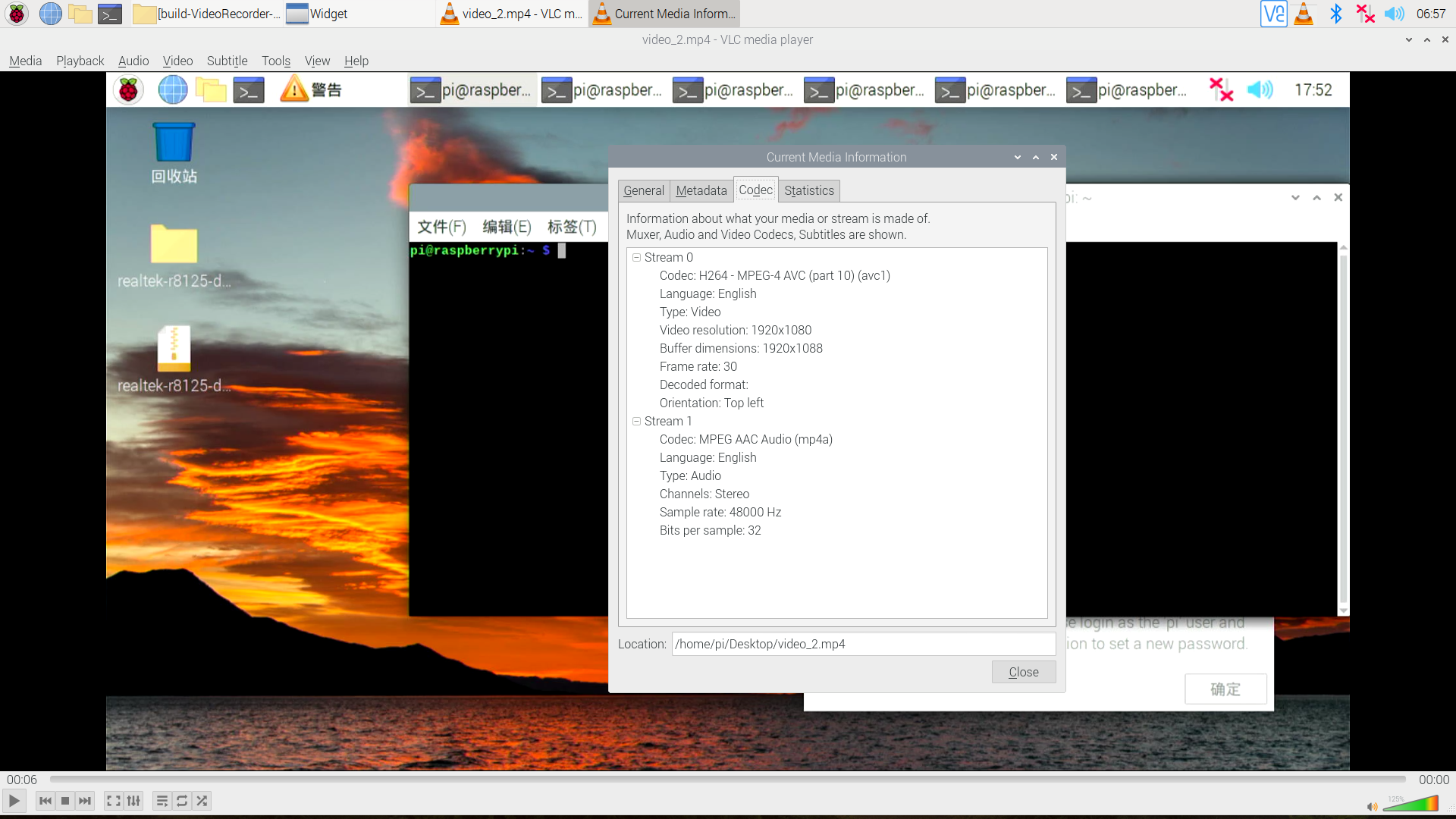Open the Playback menu

[x=80, y=61]
